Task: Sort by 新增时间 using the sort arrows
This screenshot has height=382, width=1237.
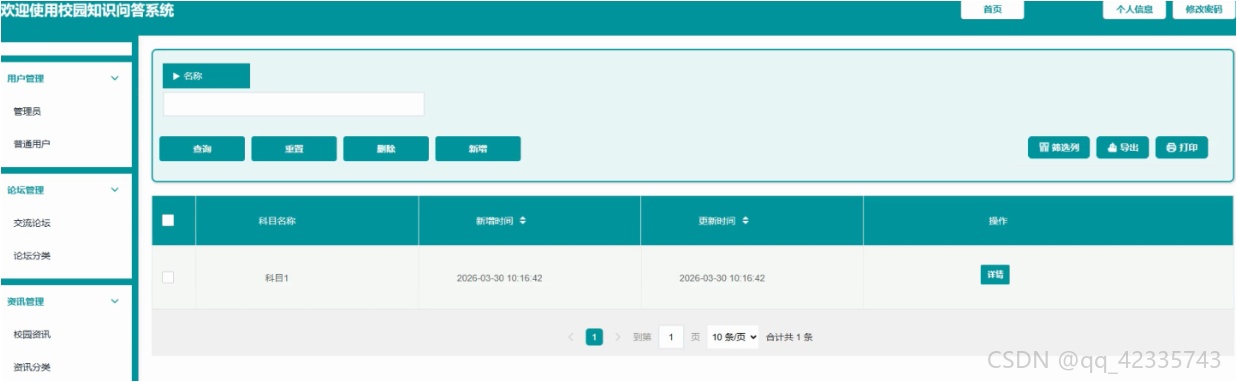Action: pos(522,221)
